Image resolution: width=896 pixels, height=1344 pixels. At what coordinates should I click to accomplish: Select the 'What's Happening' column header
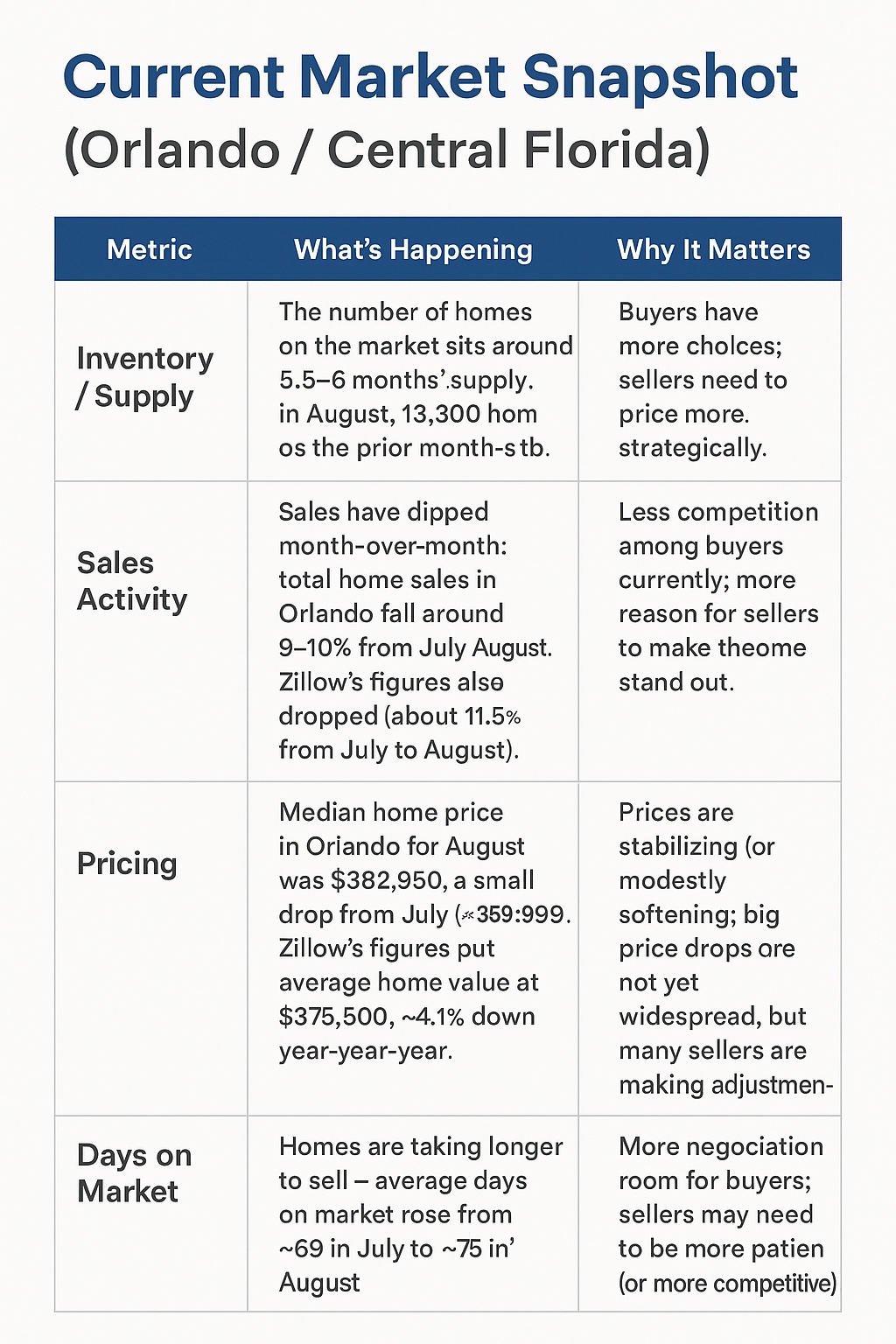(x=413, y=249)
